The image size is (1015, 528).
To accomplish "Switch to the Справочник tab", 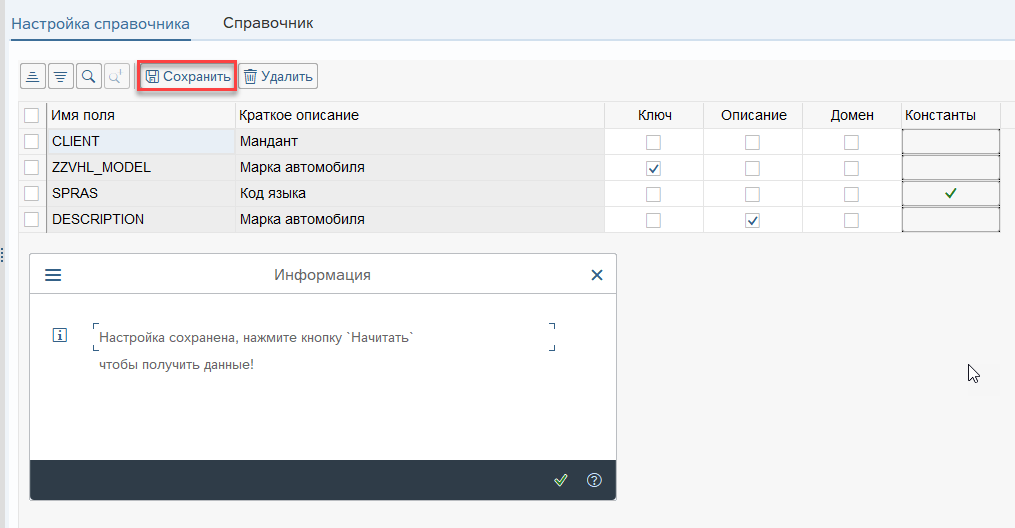I will point(268,23).
